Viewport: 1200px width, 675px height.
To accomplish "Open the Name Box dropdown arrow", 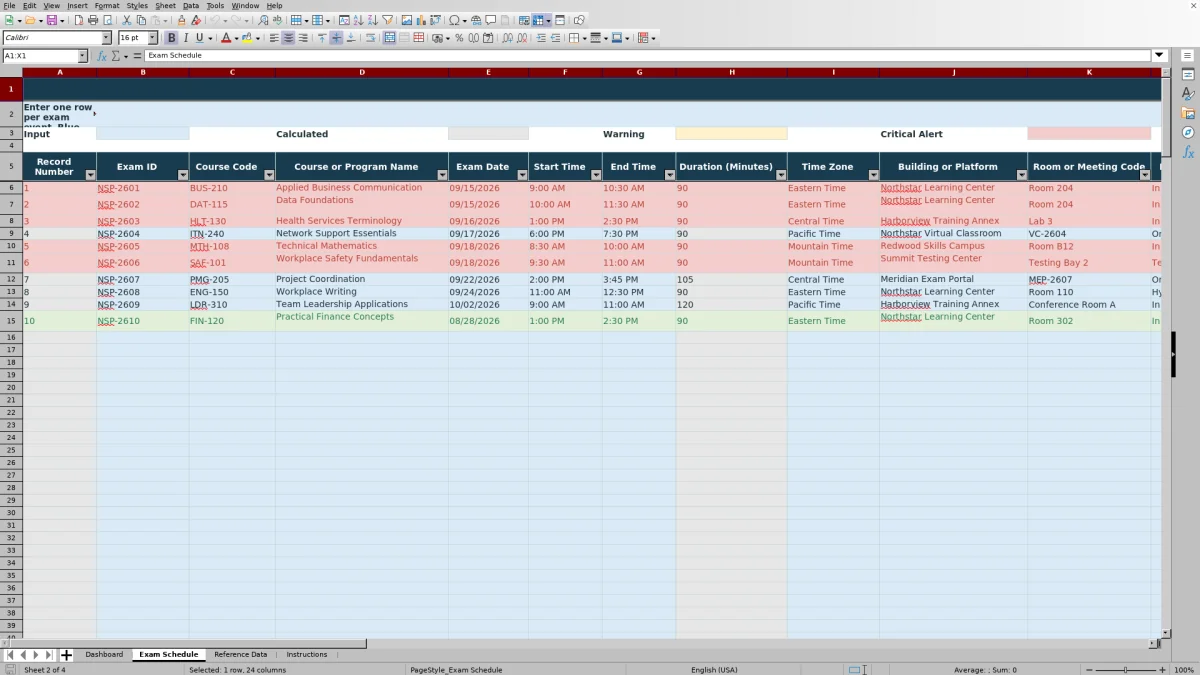I will point(82,56).
